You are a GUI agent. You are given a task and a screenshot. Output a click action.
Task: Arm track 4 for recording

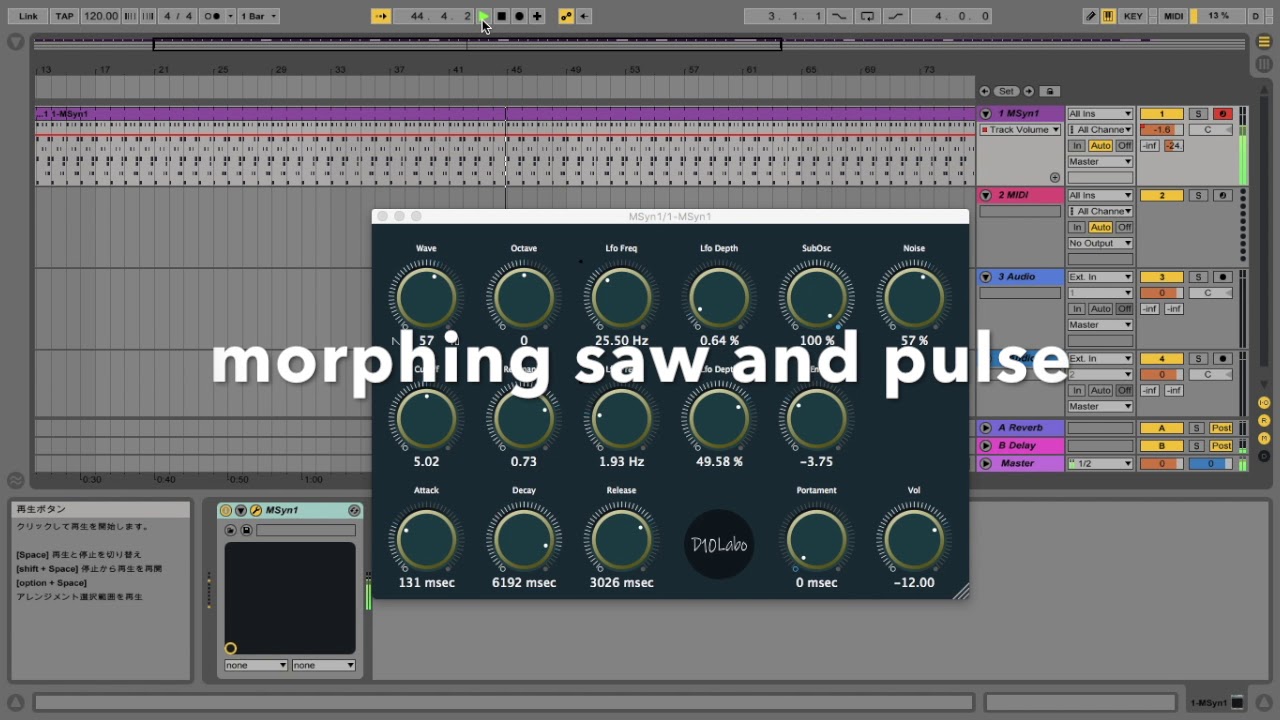pos(1222,359)
